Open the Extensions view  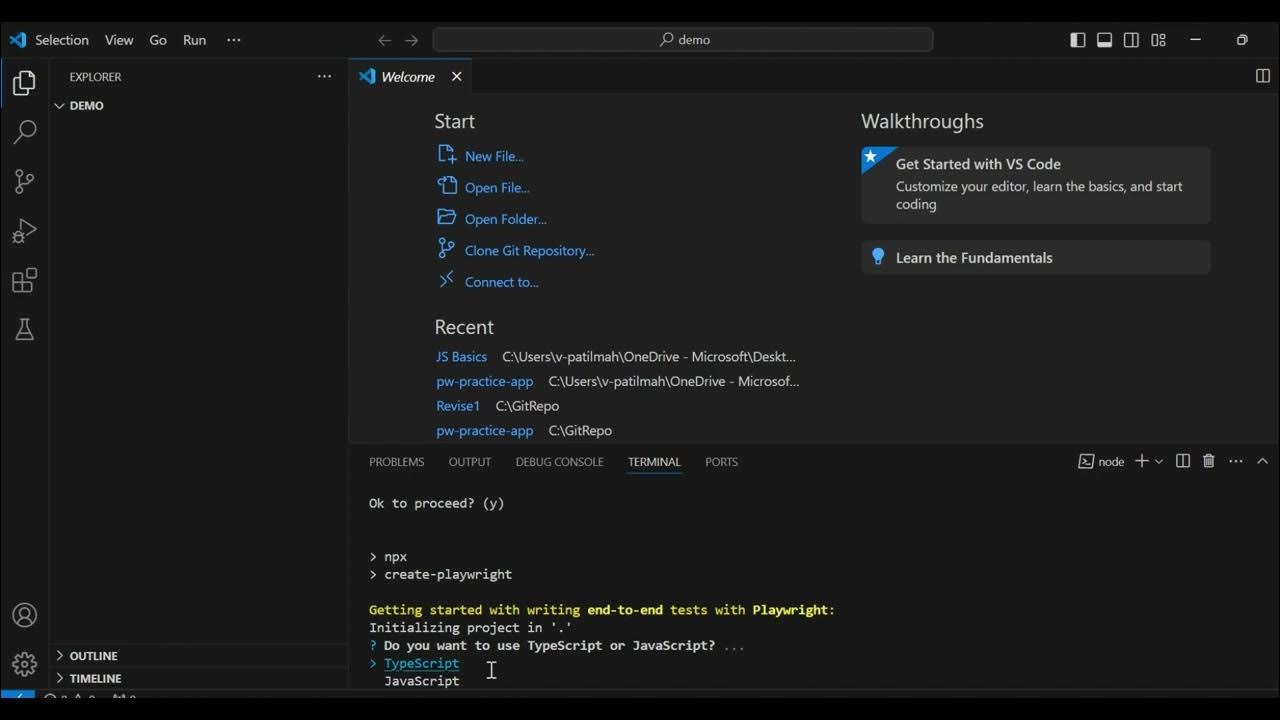point(24,280)
